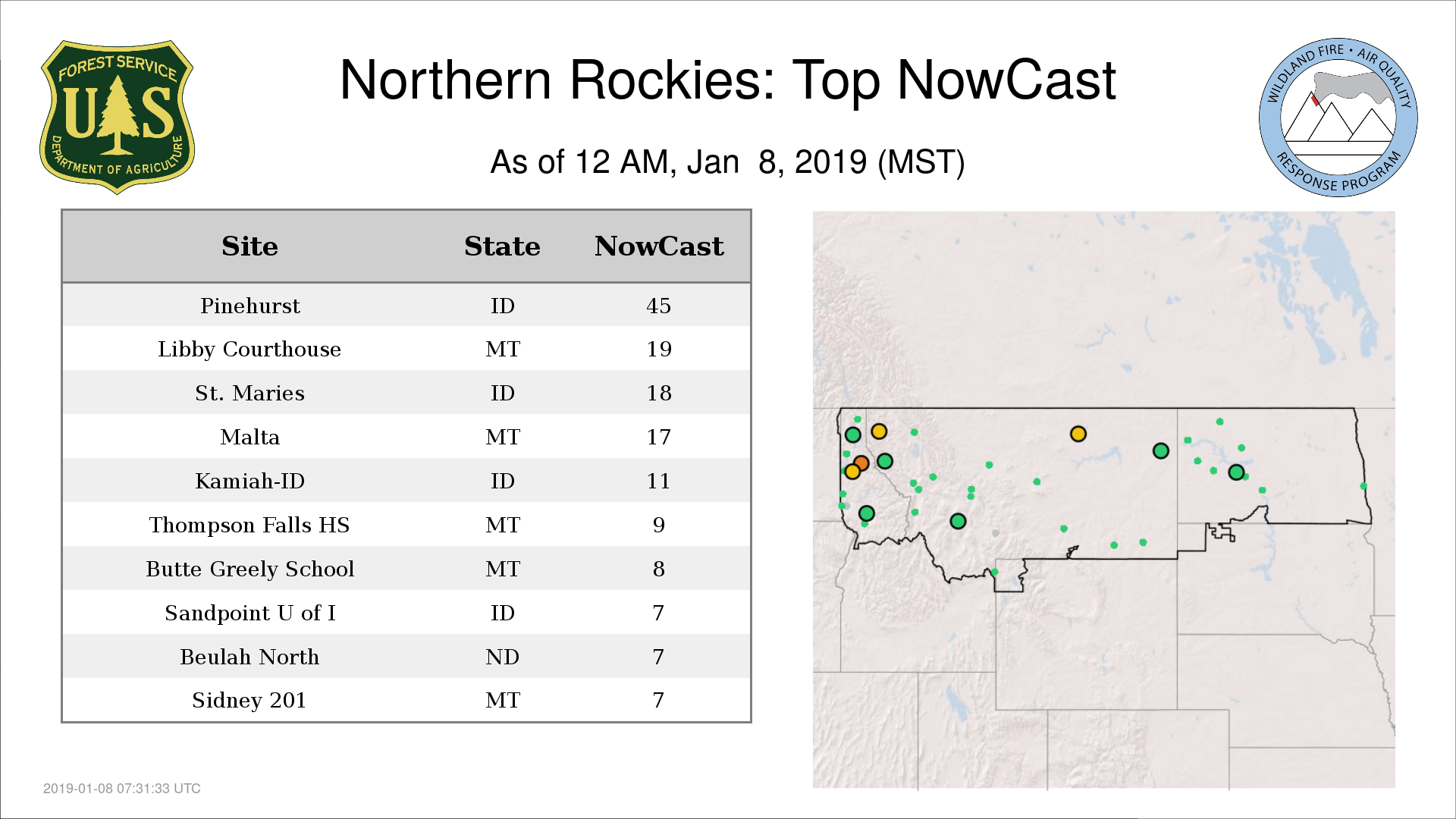Click the Sidney 201 site name

click(x=249, y=700)
